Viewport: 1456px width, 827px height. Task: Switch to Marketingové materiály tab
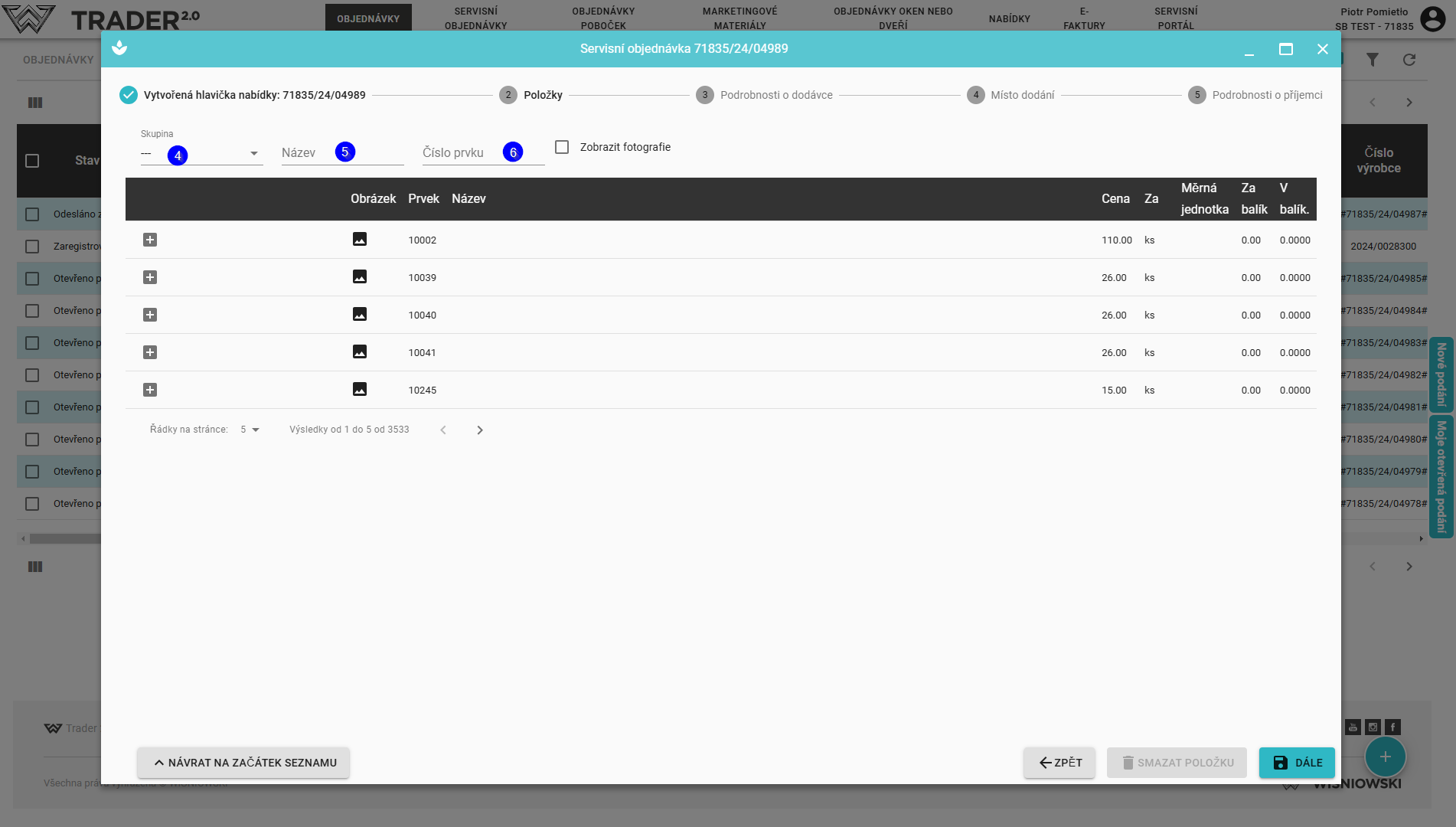click(x=739, y=18)
